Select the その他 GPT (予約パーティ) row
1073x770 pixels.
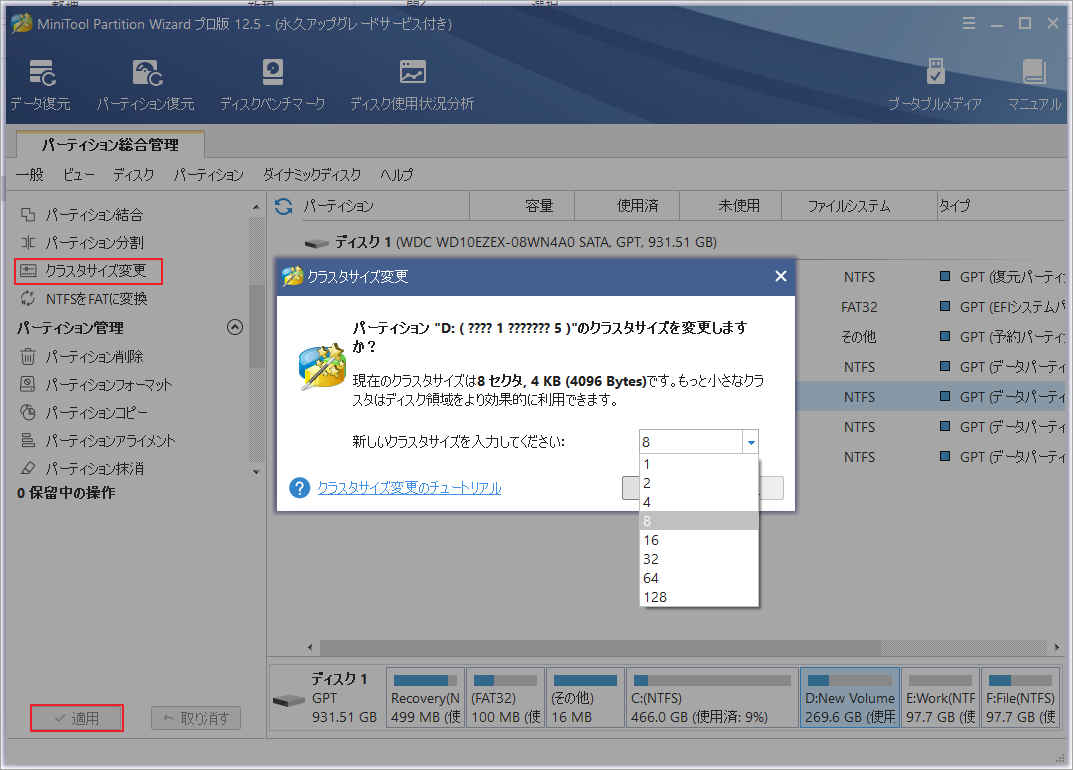point(931,337)
